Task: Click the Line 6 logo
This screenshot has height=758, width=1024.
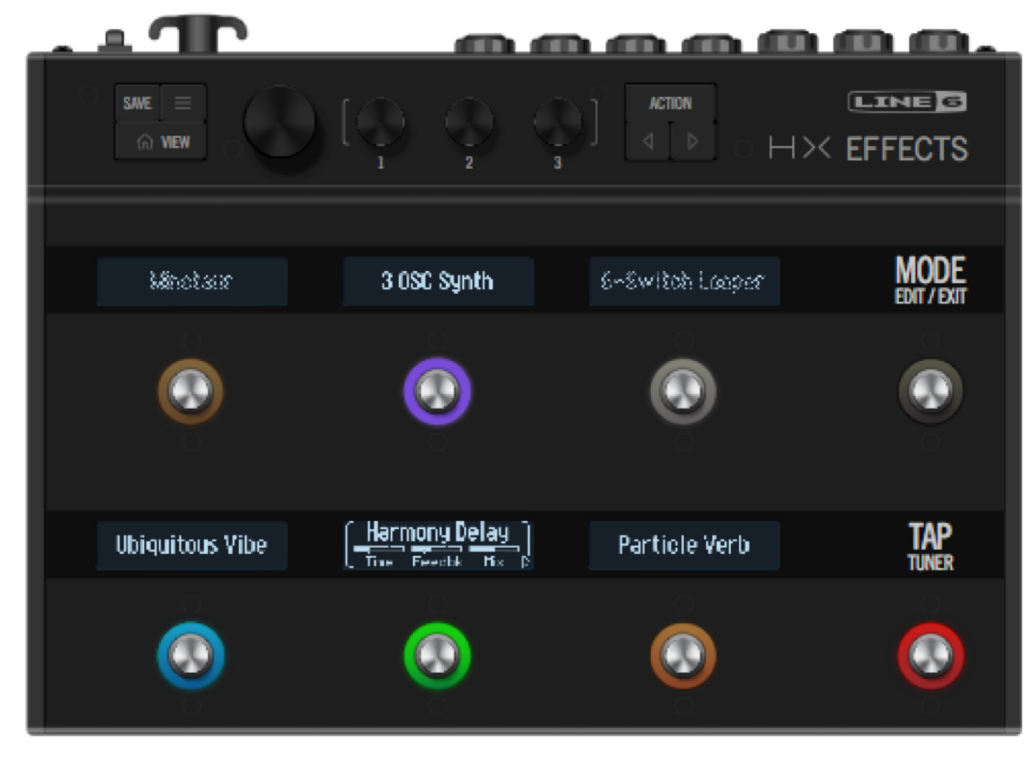Action: pos(907,102)
